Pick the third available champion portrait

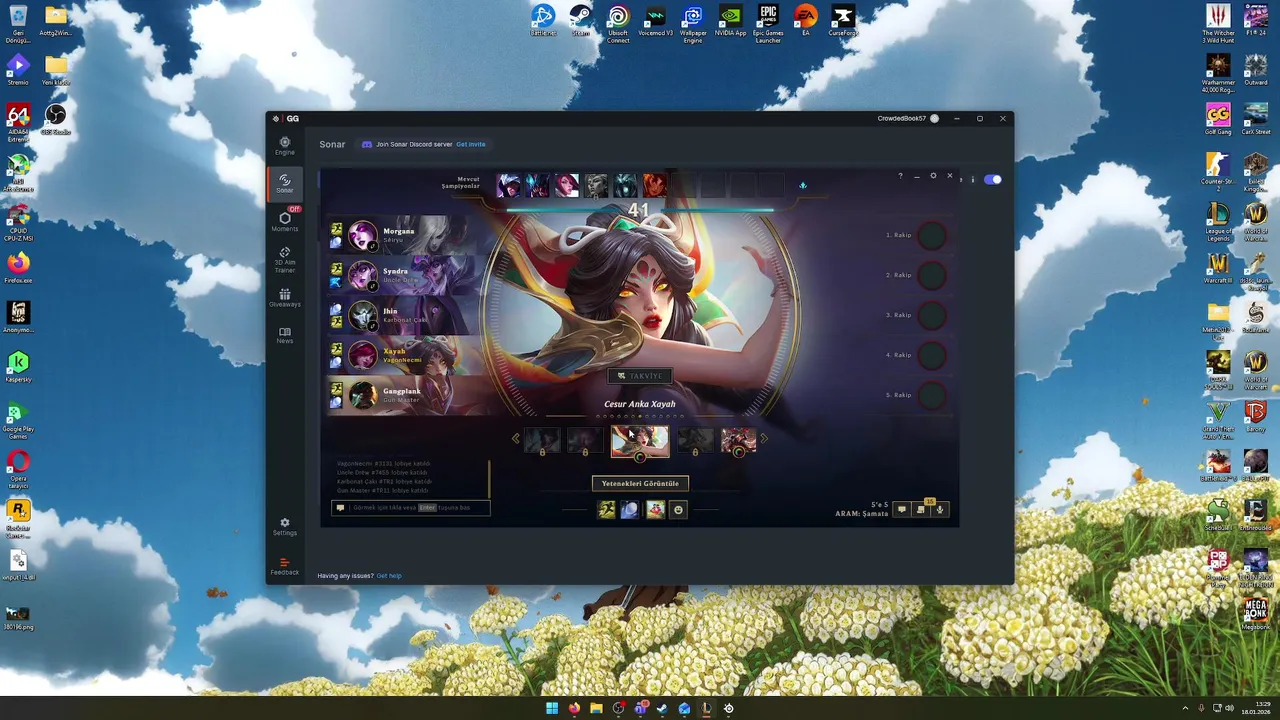(x=567, y=185)
